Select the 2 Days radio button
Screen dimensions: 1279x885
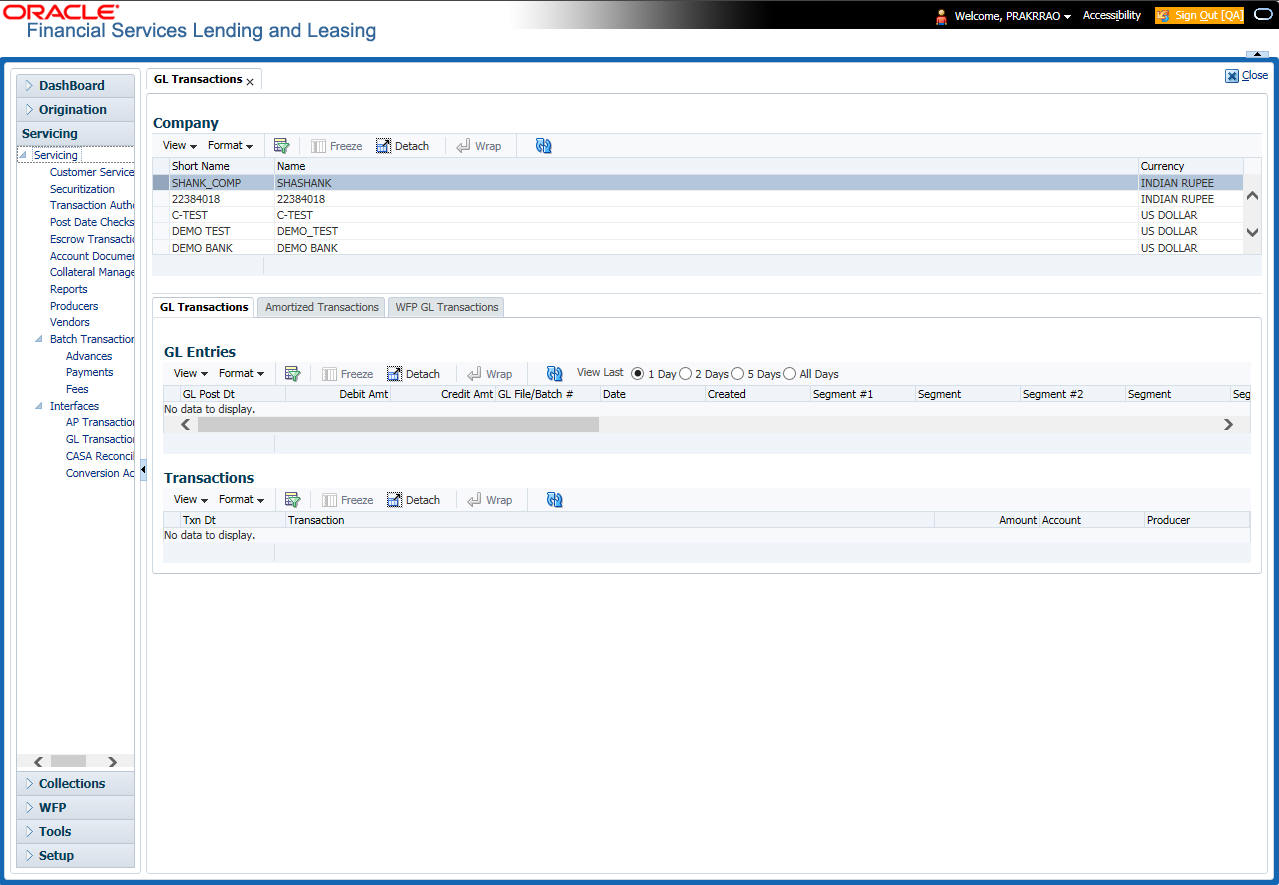686,374
